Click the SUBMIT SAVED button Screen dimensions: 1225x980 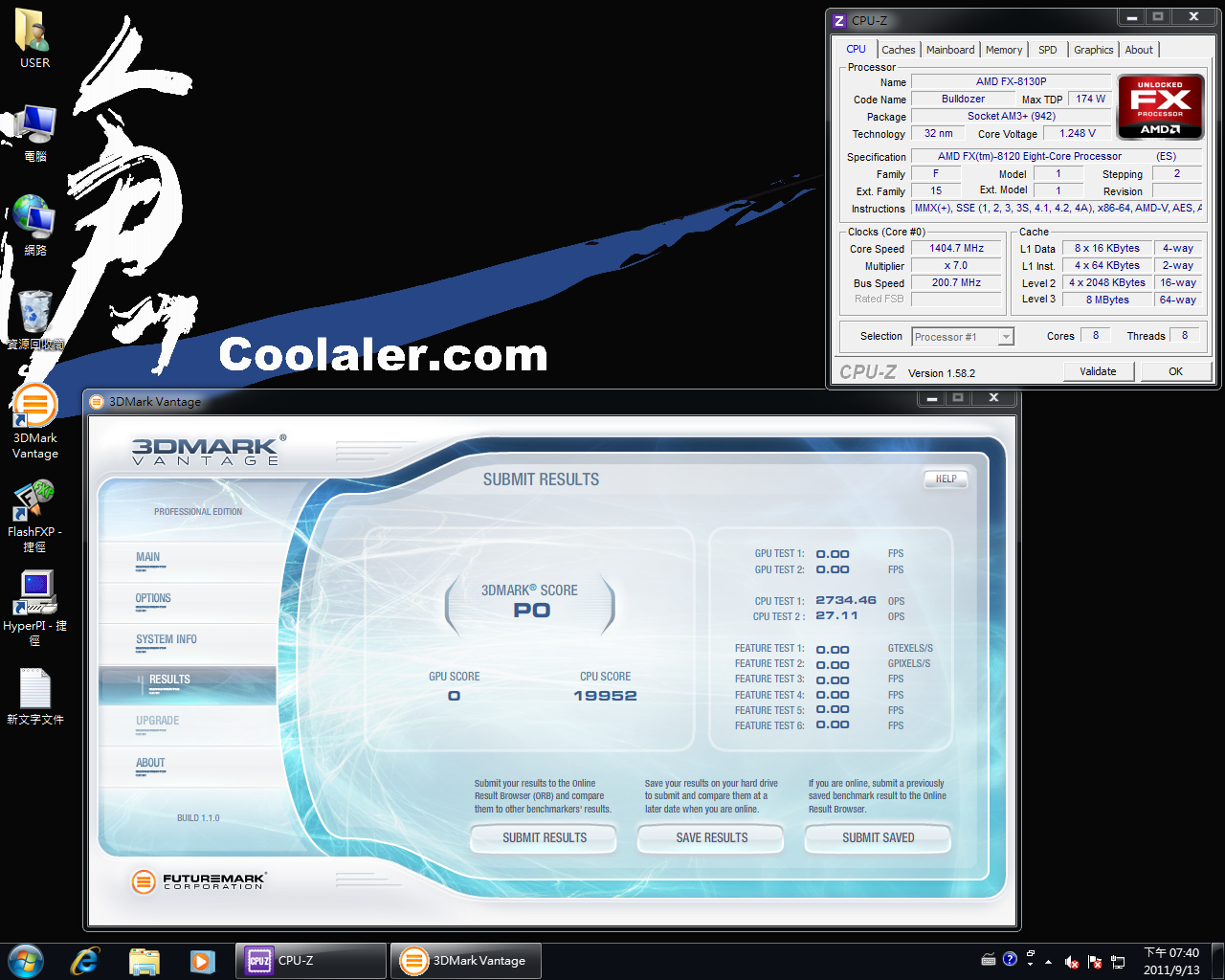[879, 837]
